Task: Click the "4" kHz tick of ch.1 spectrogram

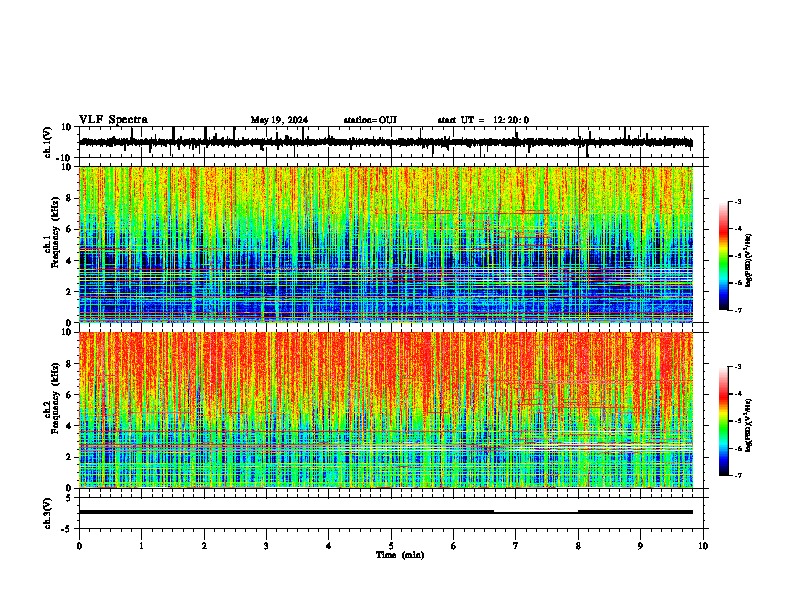Action: (x=70, y=261)
